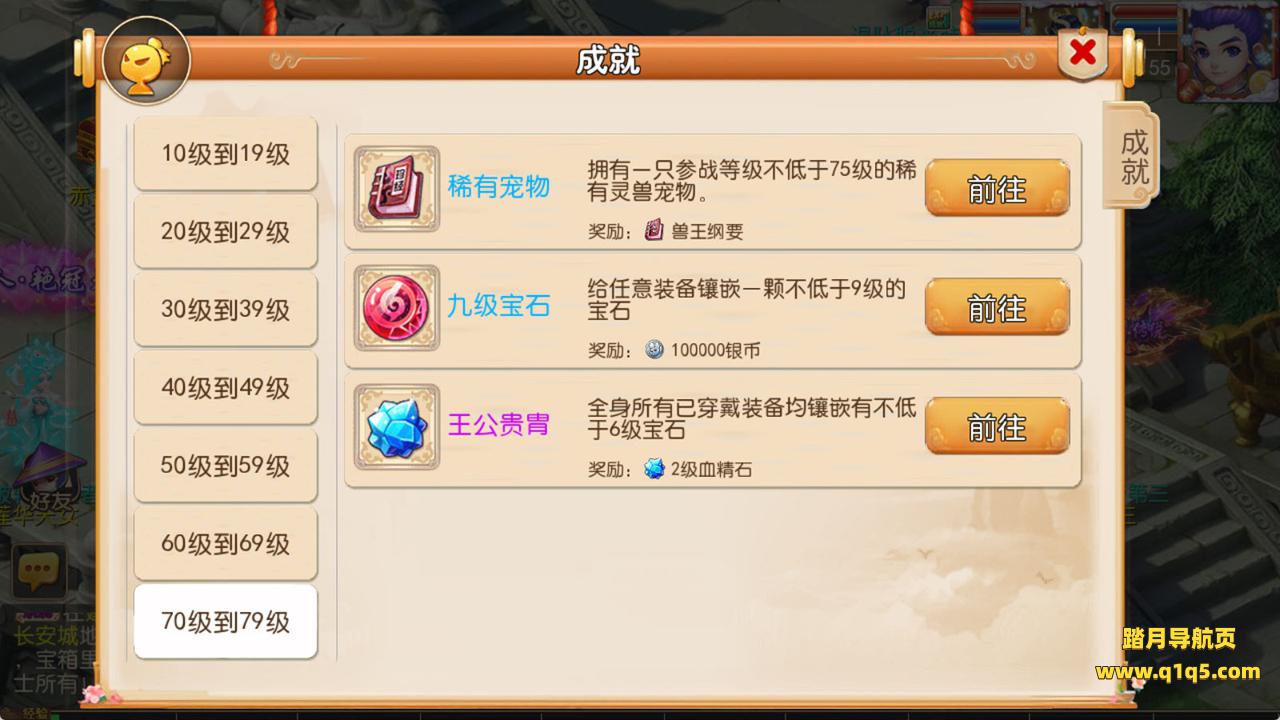Click 前往 for 稀有宠物 achievement

997,188
